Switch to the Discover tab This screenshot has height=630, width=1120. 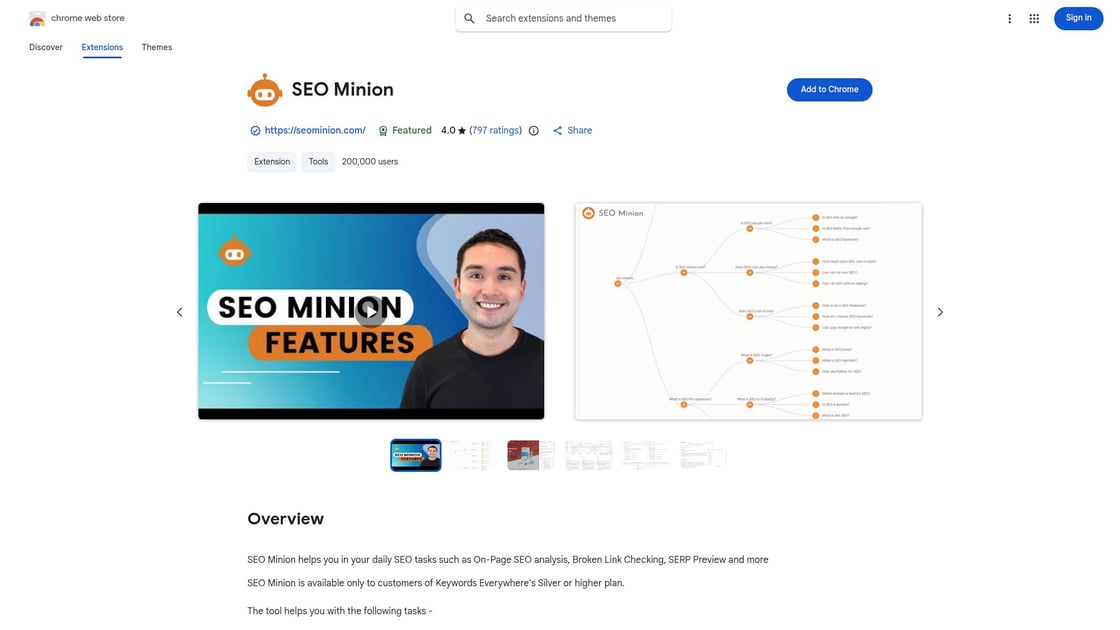coord(46,47)
